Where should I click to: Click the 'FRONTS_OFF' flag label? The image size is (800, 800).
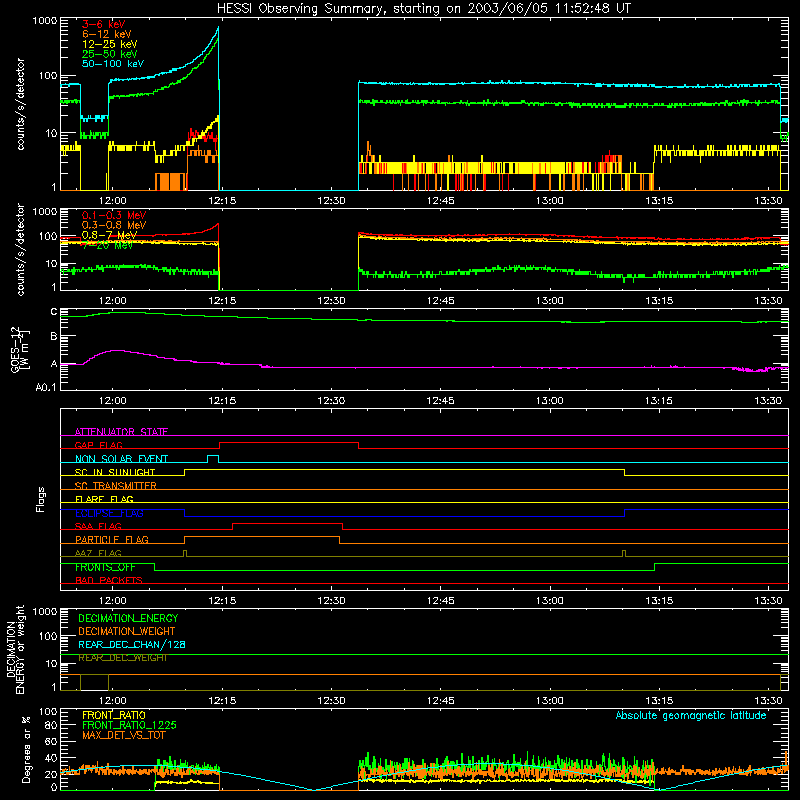click(105, 567)
